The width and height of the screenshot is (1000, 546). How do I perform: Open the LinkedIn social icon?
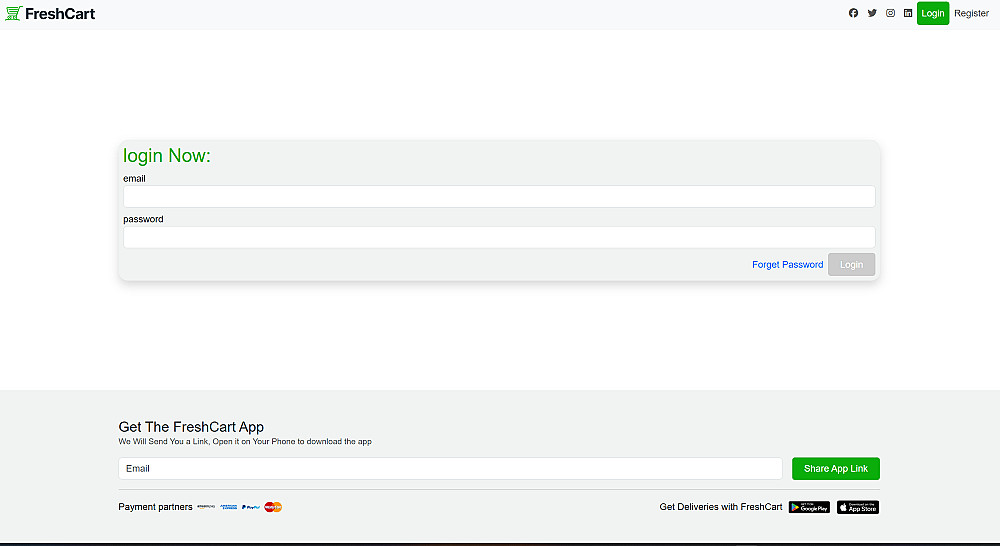coord(908,13)
